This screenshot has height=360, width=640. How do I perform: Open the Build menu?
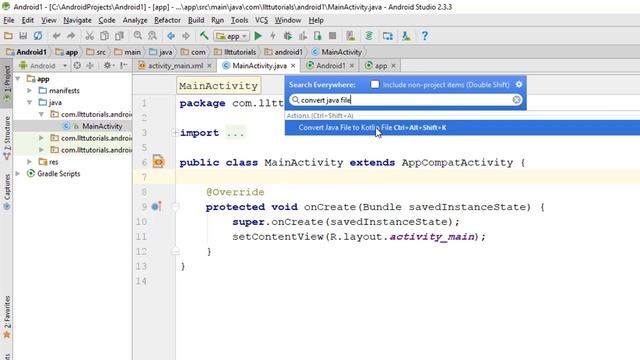(196, 20)
